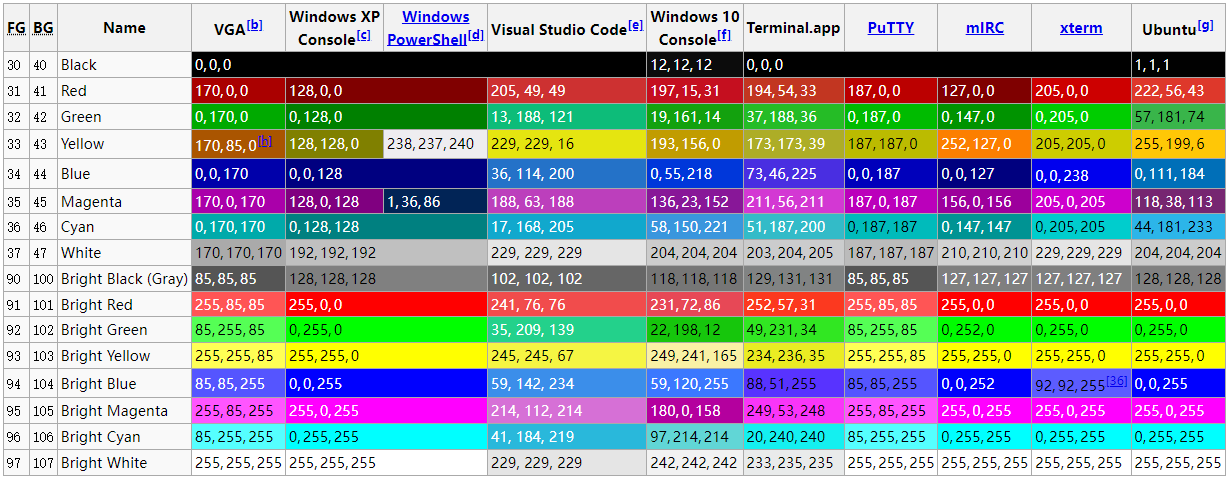Click BG code 43 in Yellow row
Viewport: 1229px width, 479px height.
[41, 144]
